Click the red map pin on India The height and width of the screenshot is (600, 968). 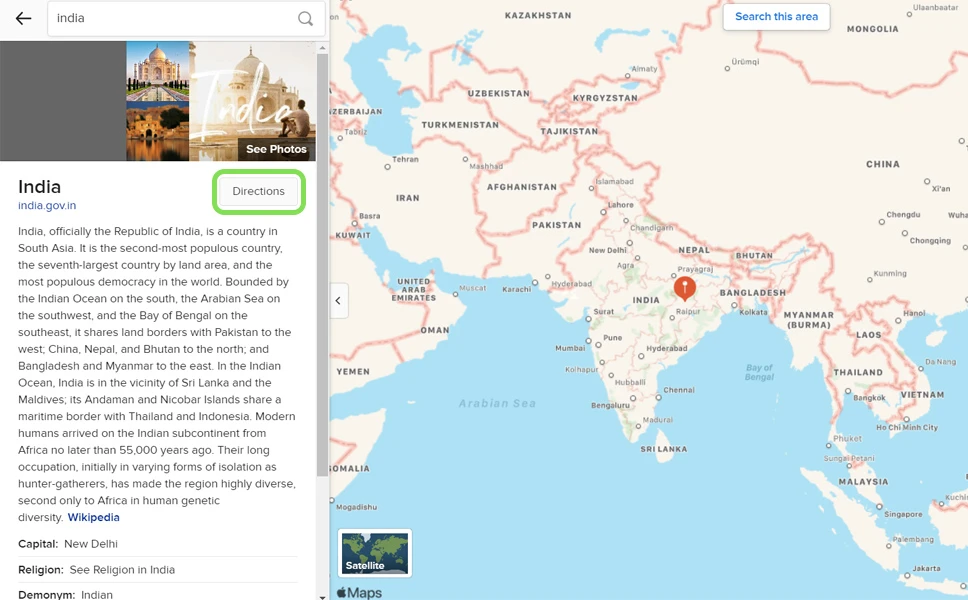pos(684,288)
